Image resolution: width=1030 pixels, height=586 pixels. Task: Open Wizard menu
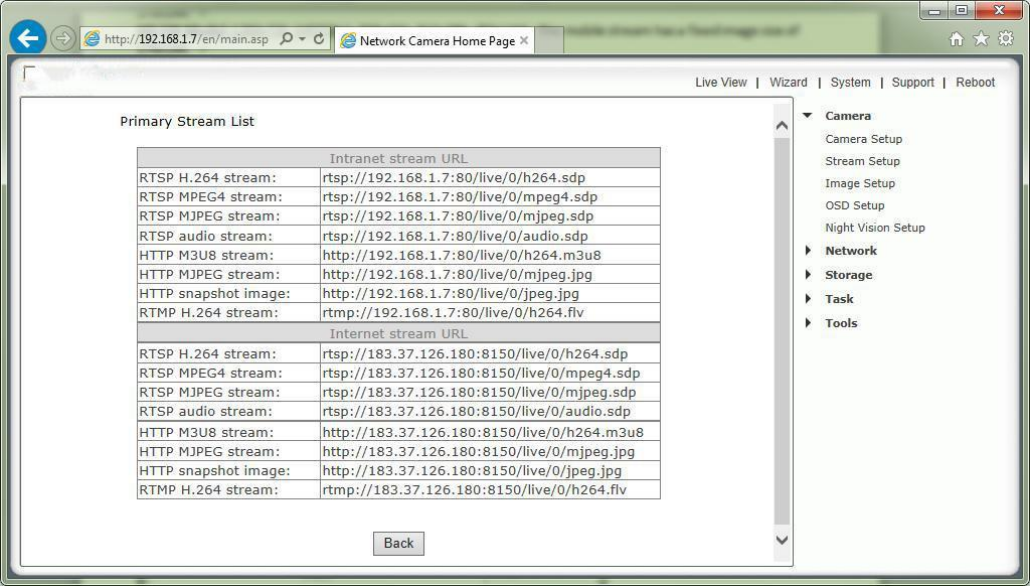[788, 82]
